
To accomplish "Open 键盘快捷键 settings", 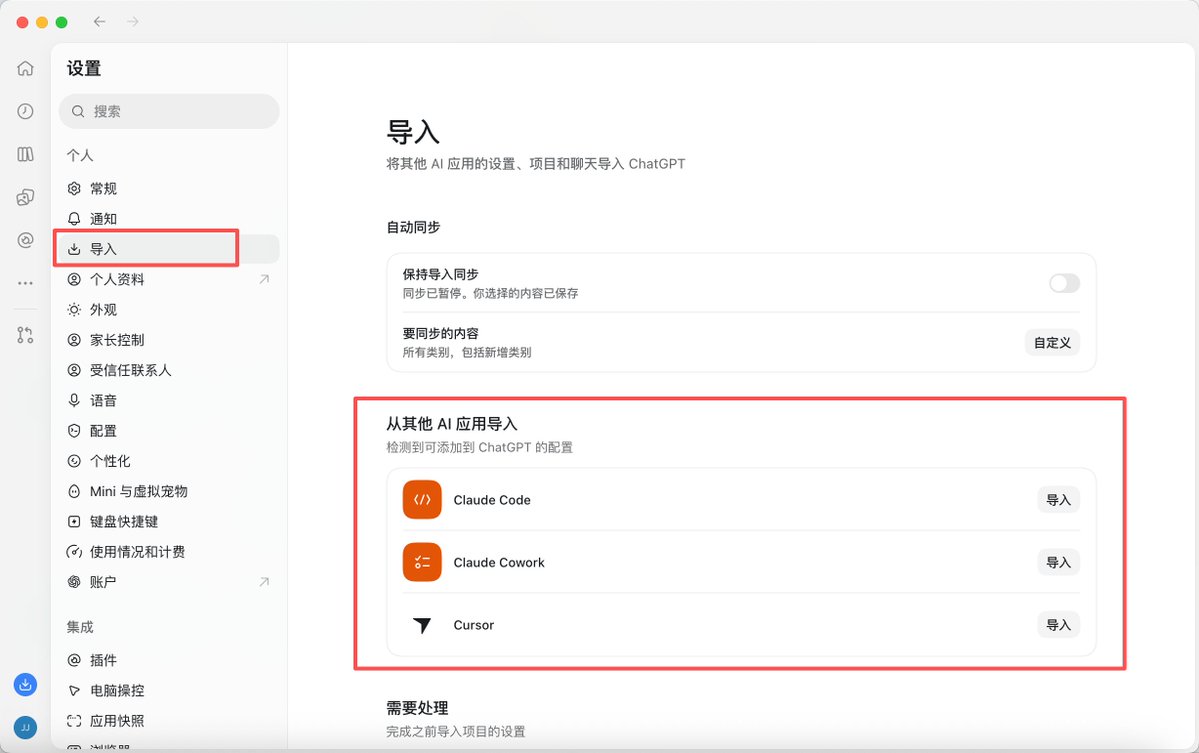I will (x=169, y=521).
